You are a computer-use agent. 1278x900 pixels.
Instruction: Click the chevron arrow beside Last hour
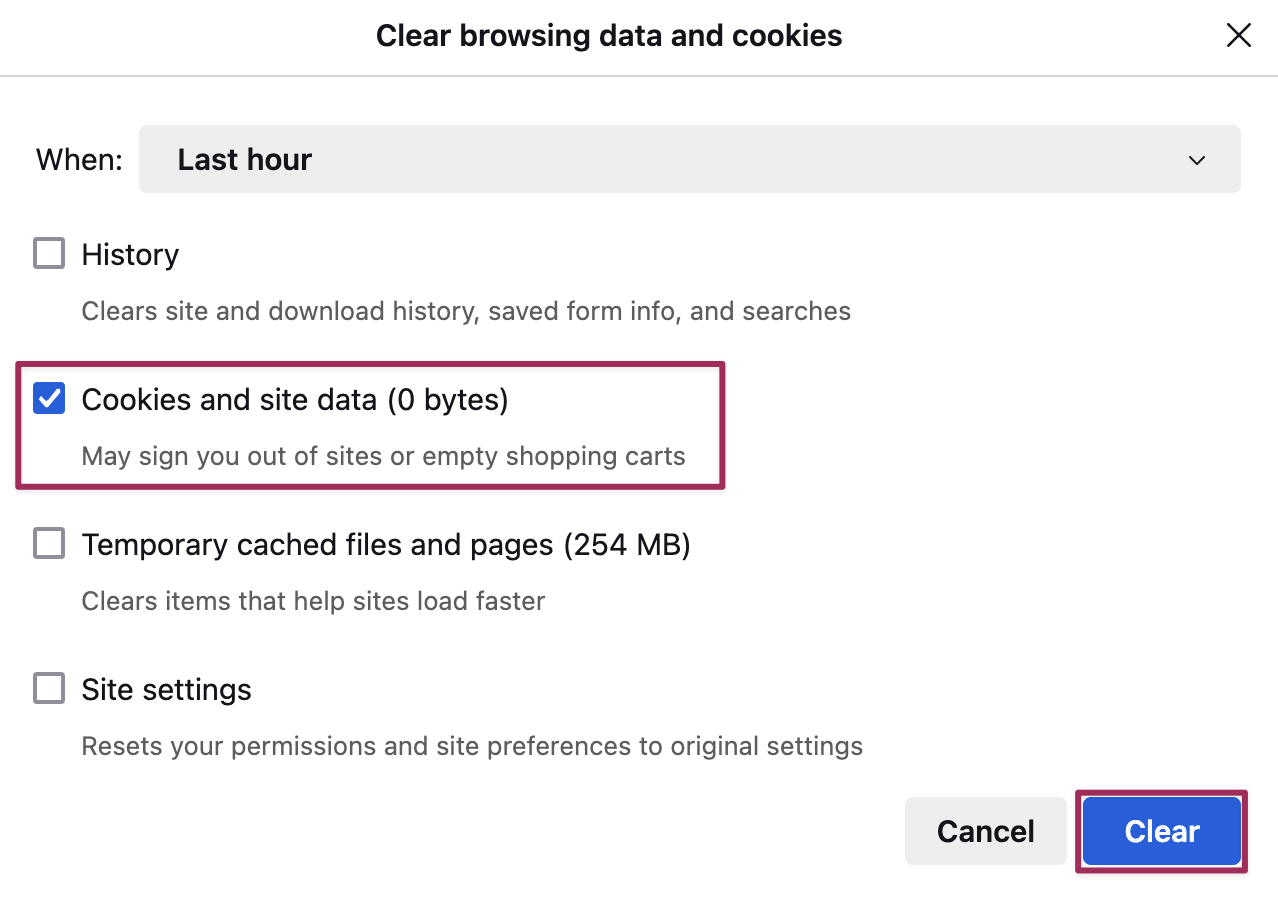pyautogui.click(x=1196, y=160)
